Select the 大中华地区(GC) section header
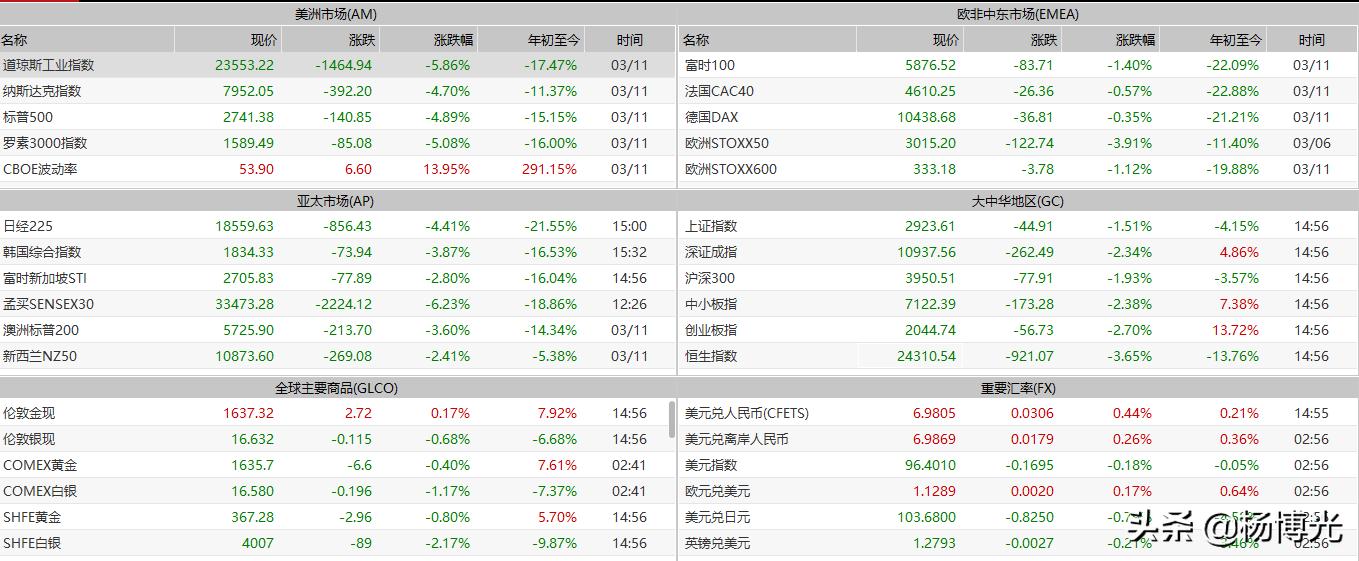 pos(1017,201)
